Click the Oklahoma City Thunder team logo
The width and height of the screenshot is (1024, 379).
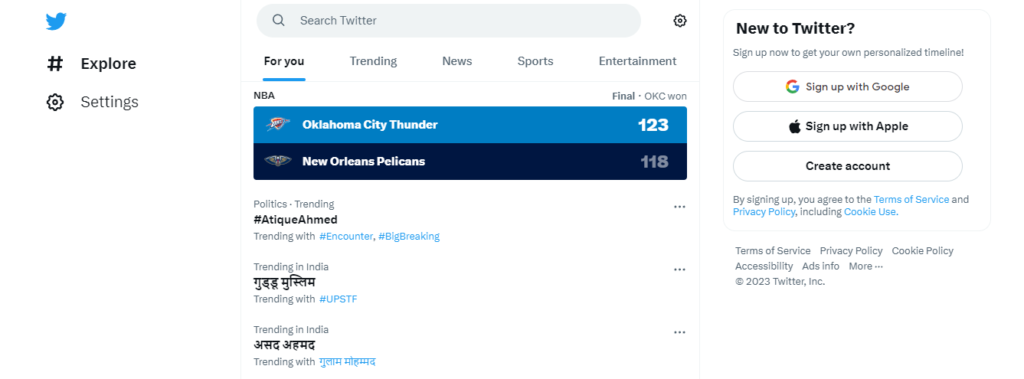tap(278, 124)
